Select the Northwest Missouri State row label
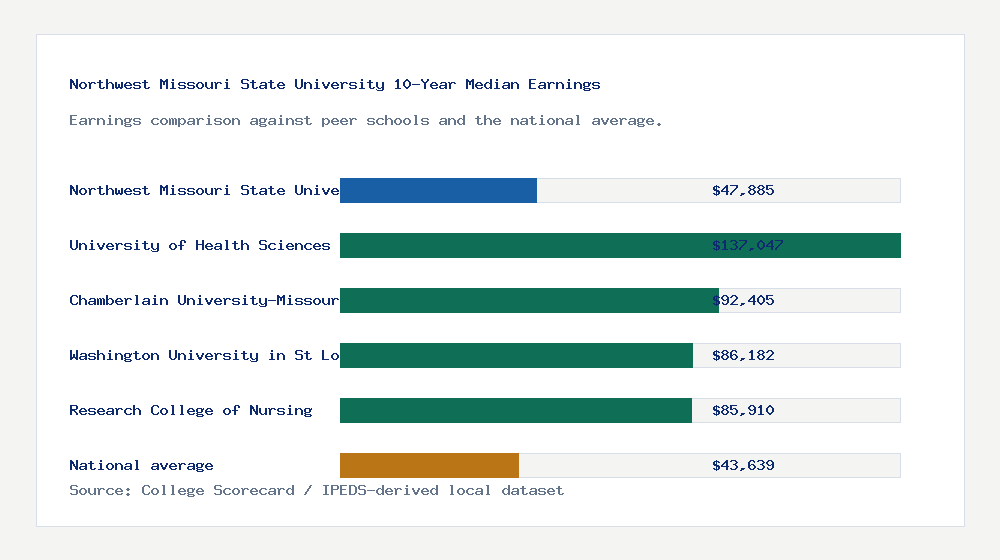 (x=204, y=190)
